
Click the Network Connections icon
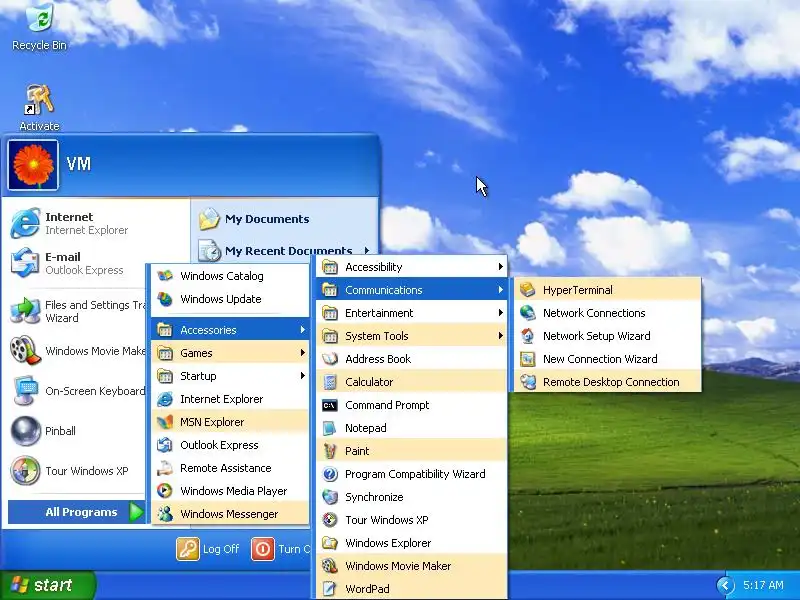tap(528, 313)
